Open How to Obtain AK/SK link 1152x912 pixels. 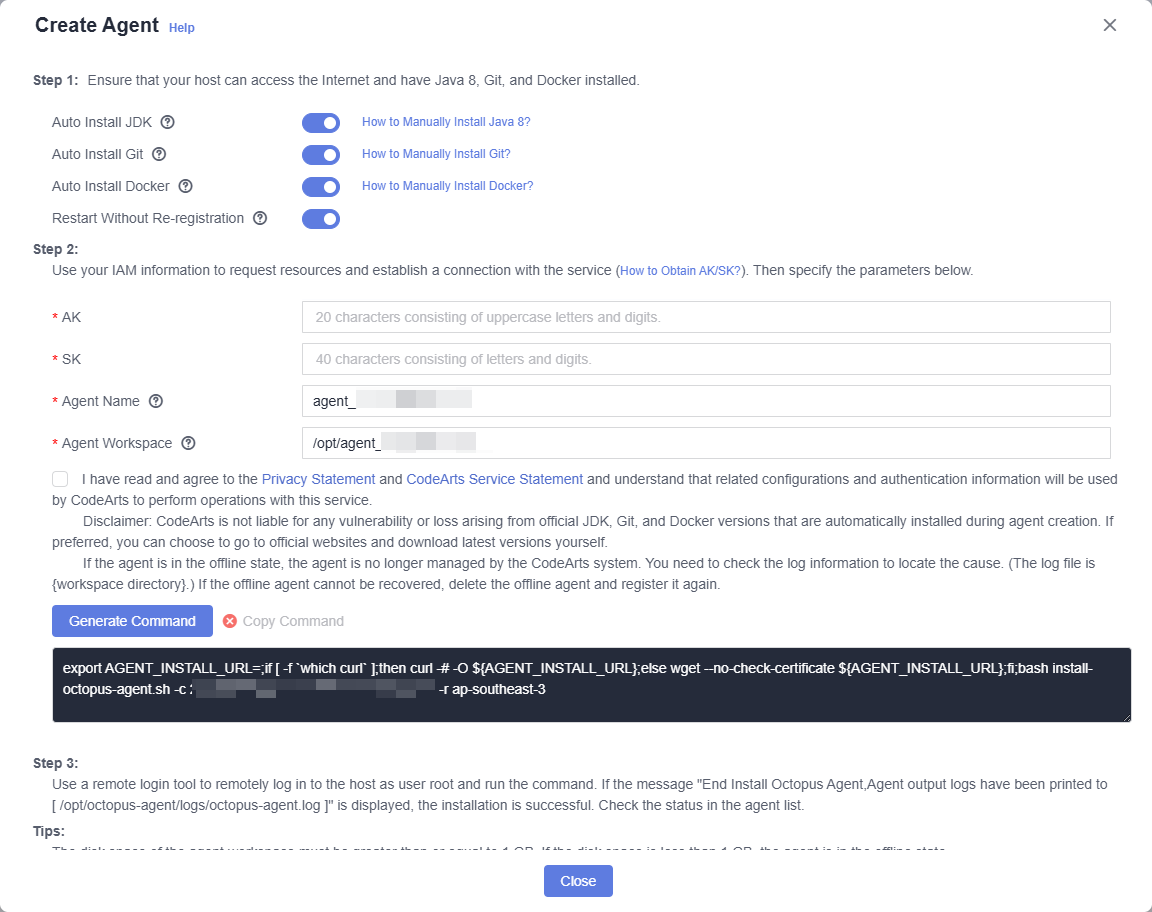point(680,271)
